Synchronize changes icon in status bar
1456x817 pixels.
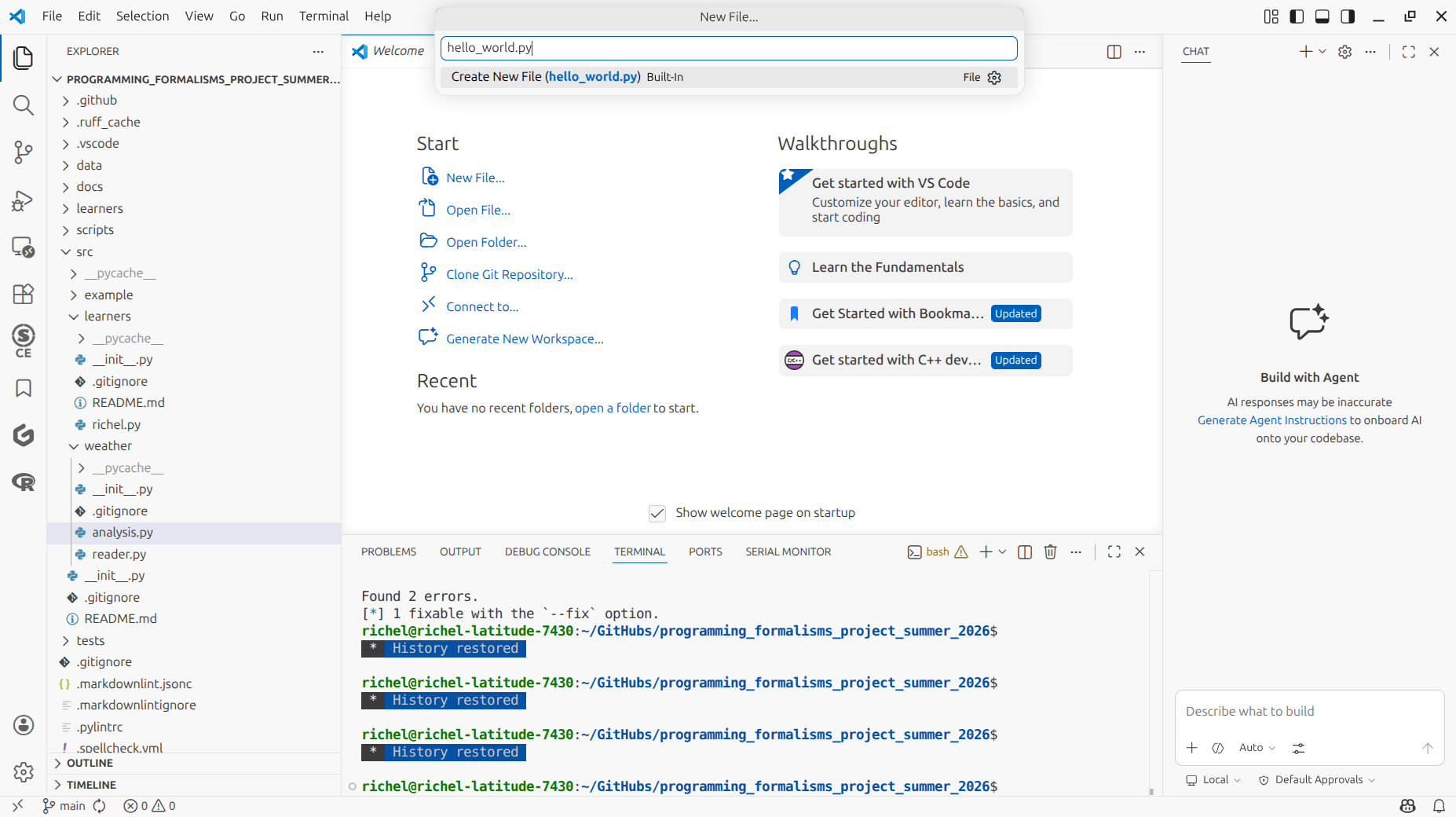(100, 806)
